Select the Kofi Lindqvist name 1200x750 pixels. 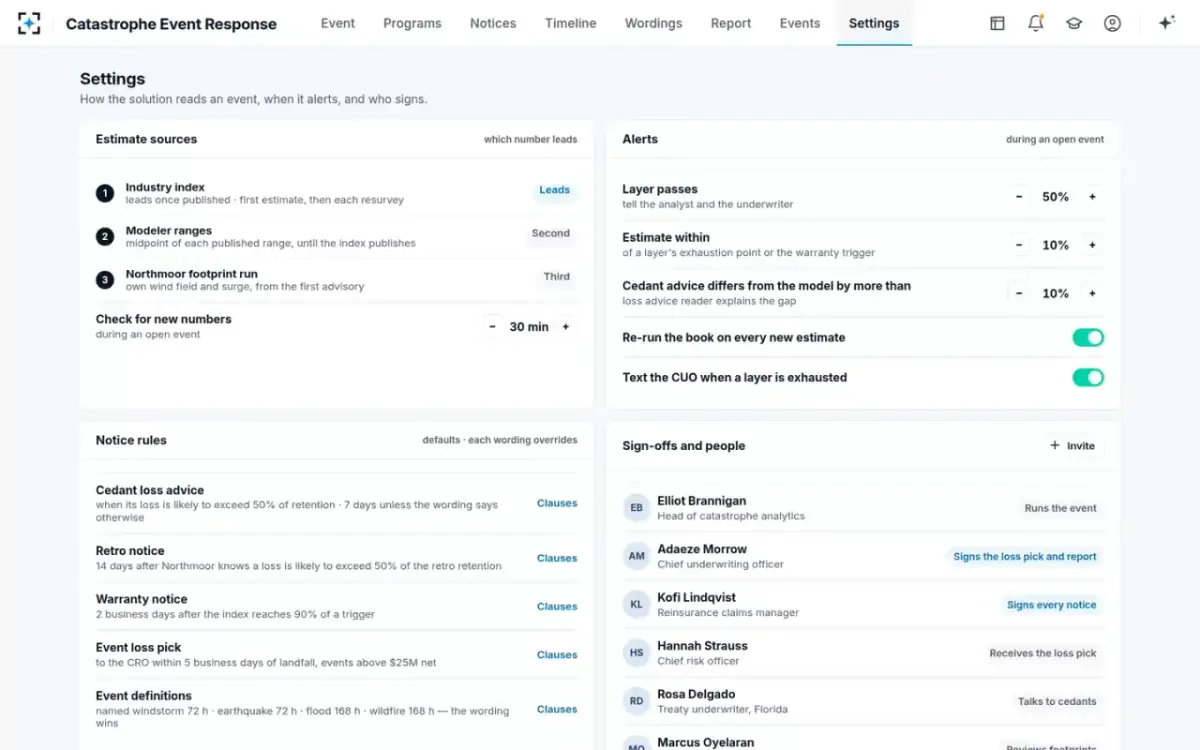[x=696, y=598]
